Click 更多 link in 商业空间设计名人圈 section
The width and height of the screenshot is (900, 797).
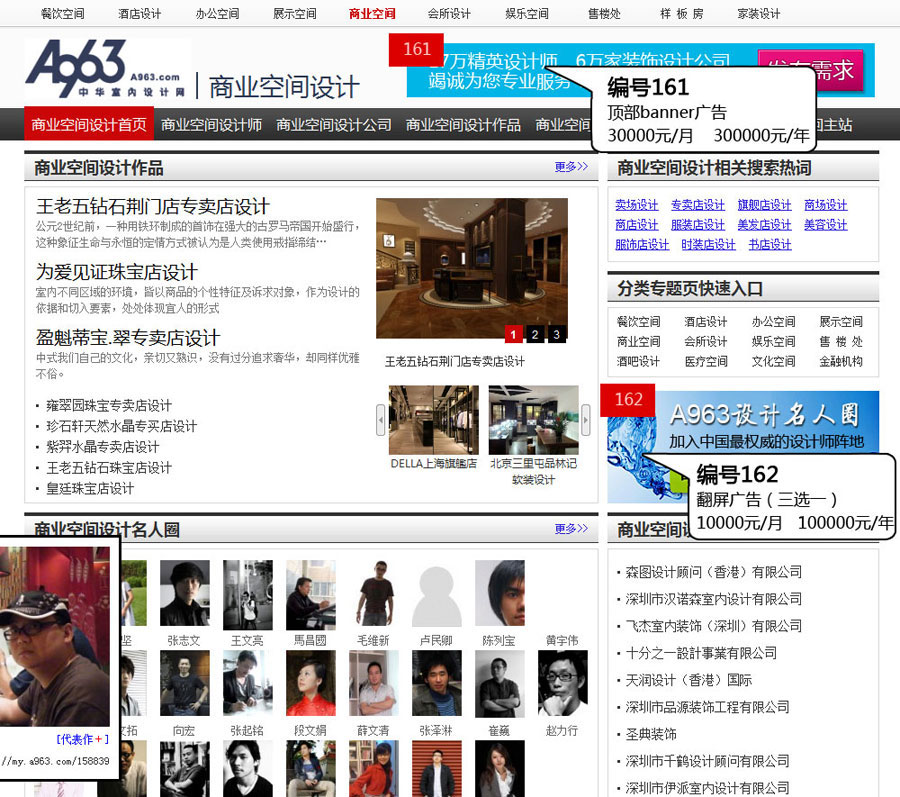(x=571, y=528)
